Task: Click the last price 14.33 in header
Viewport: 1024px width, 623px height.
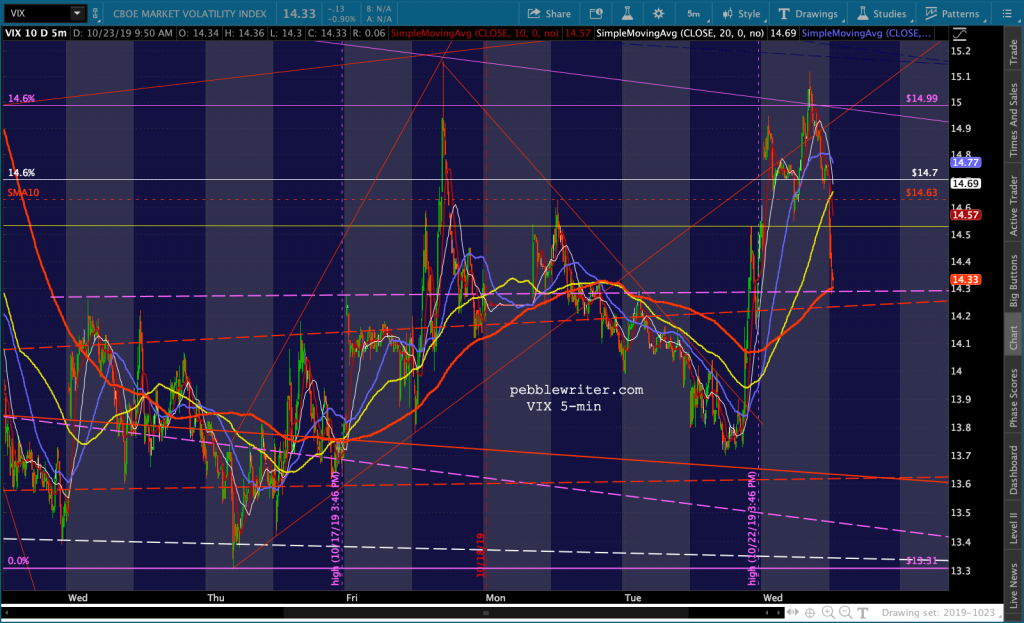Action: point(299,13)
